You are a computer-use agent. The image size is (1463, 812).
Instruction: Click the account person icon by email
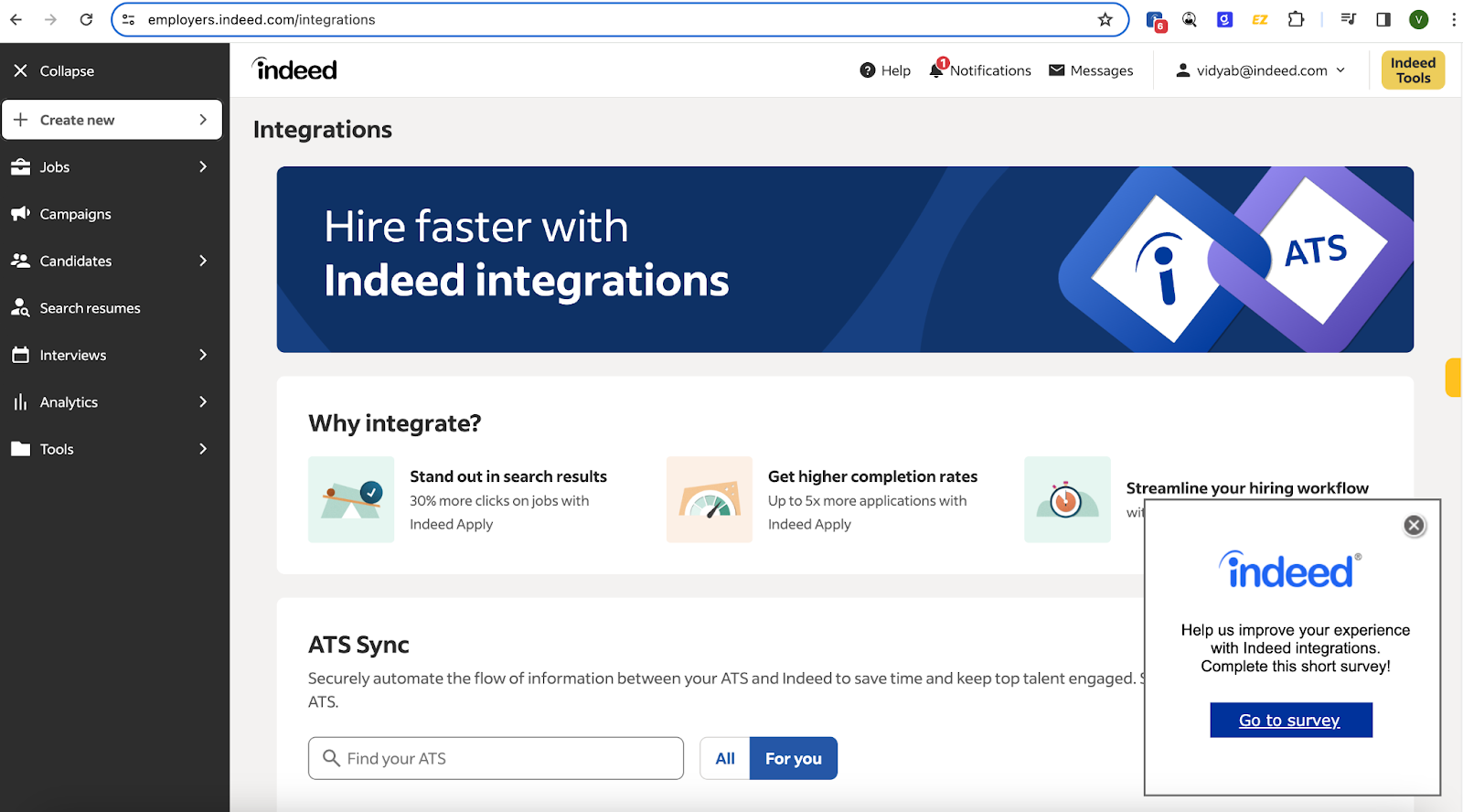[x=1183, y=70]
